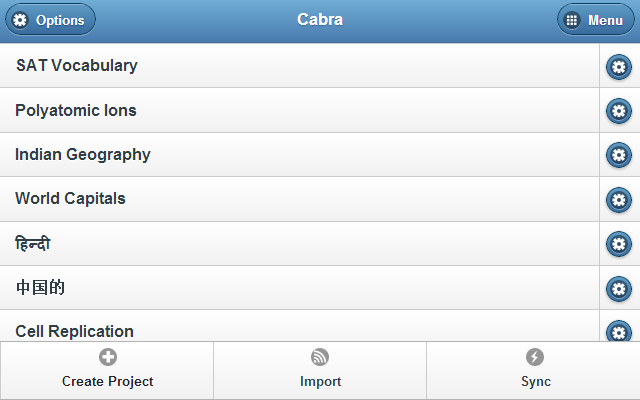The image size is (640, 400).
Task: Open settings gear for the Hindi project
Action: (x=619, y=244)
